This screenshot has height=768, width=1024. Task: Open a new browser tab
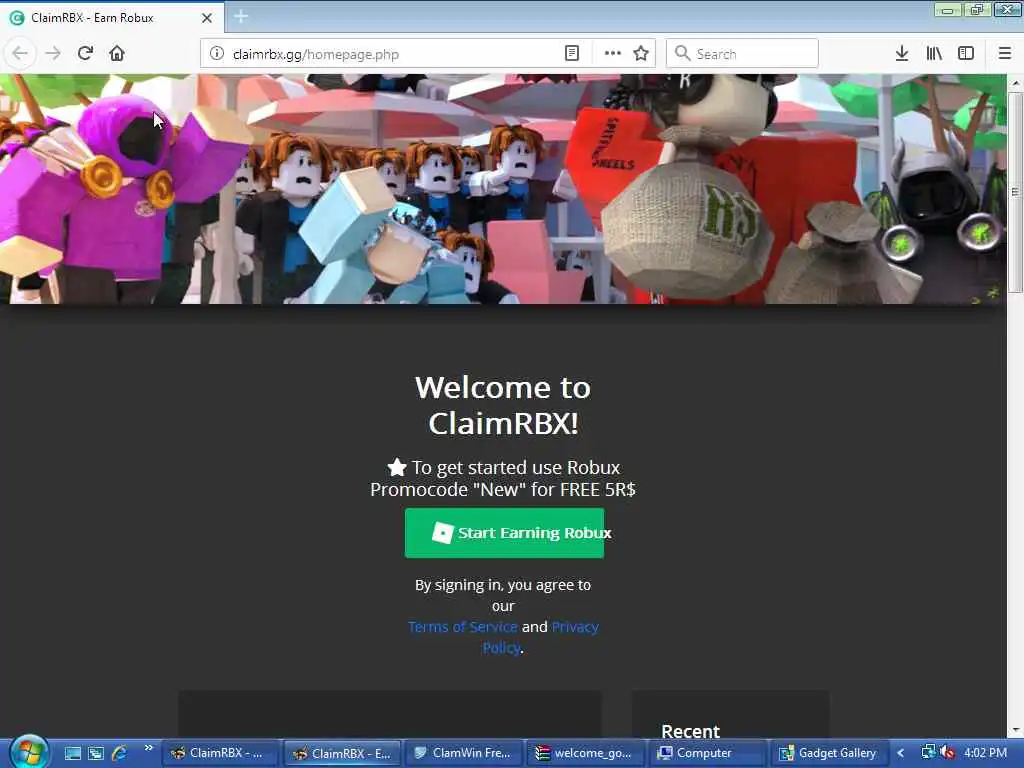tap(240, 17)
